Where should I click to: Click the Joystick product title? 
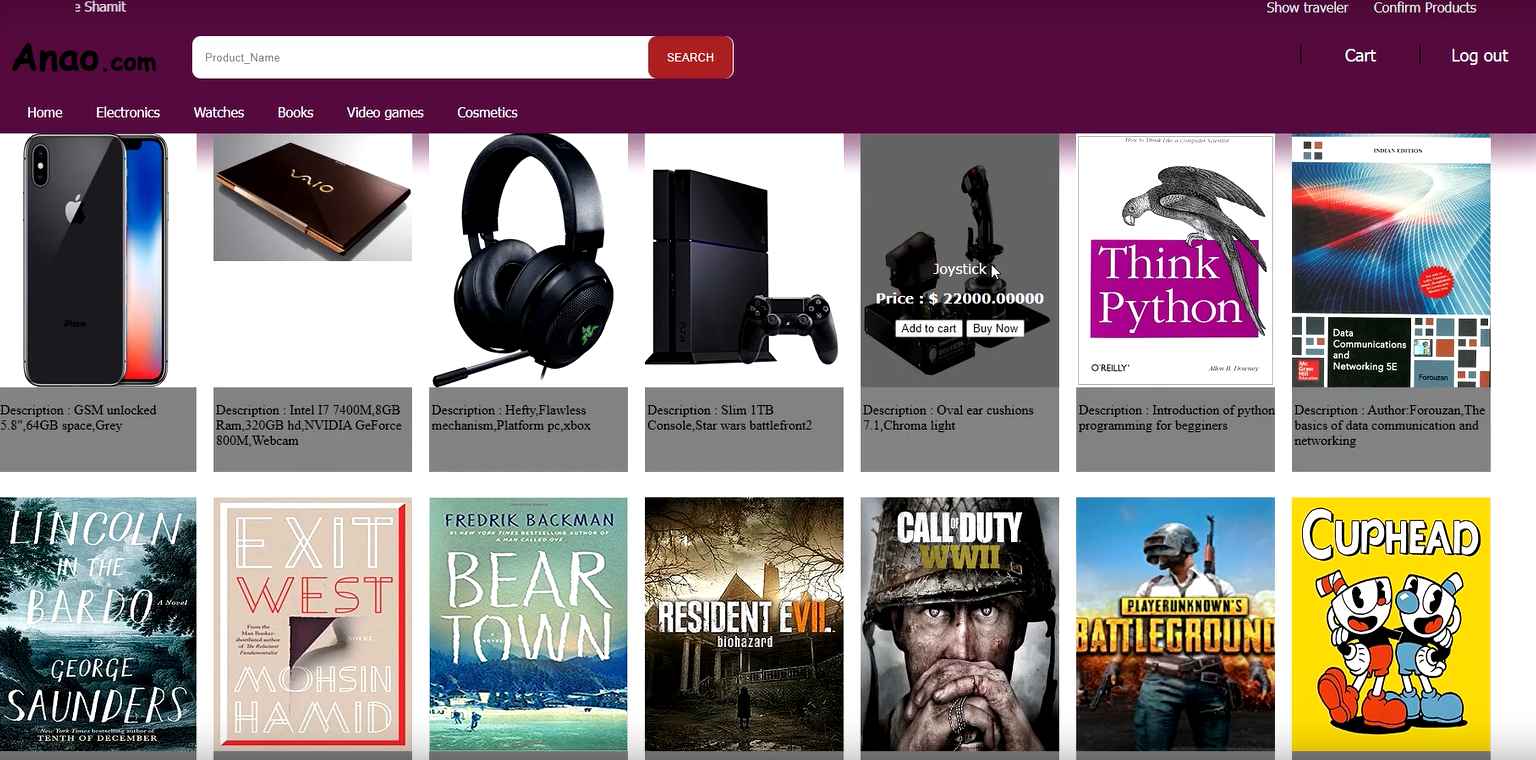[959, 269]
